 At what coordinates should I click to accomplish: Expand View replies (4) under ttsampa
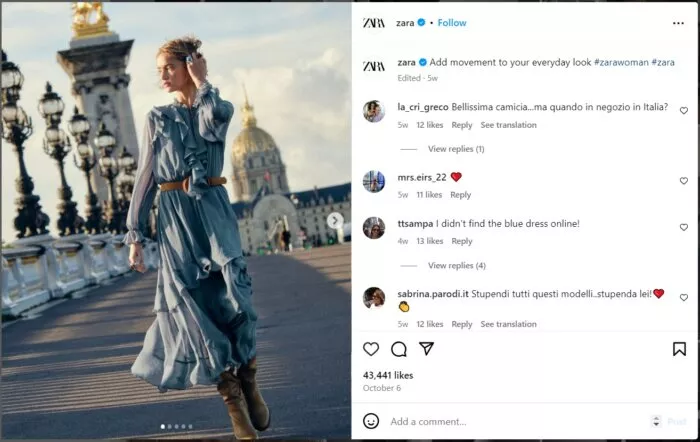(456, 266)
